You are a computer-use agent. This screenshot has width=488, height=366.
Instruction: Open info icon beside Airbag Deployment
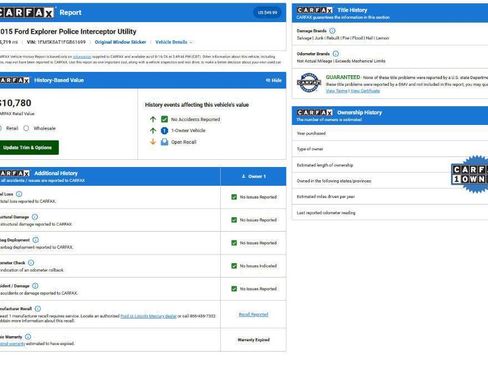(36, 240)
